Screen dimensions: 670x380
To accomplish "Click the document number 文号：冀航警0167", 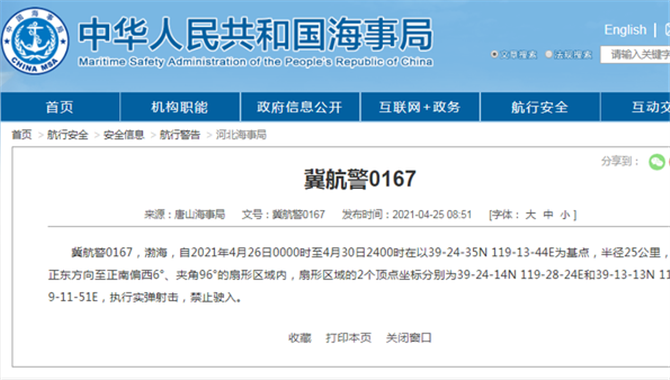I will pyautogui.click(x=283, y=215).
